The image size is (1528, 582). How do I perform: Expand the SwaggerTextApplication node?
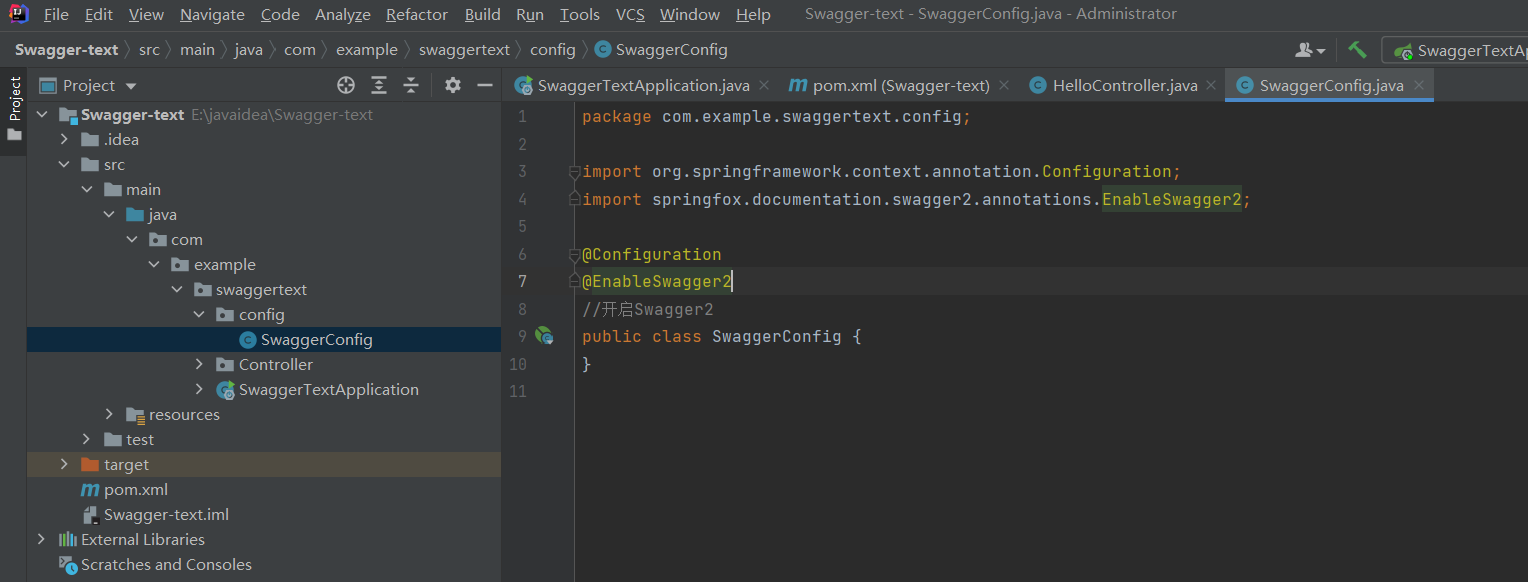(199, 389)
